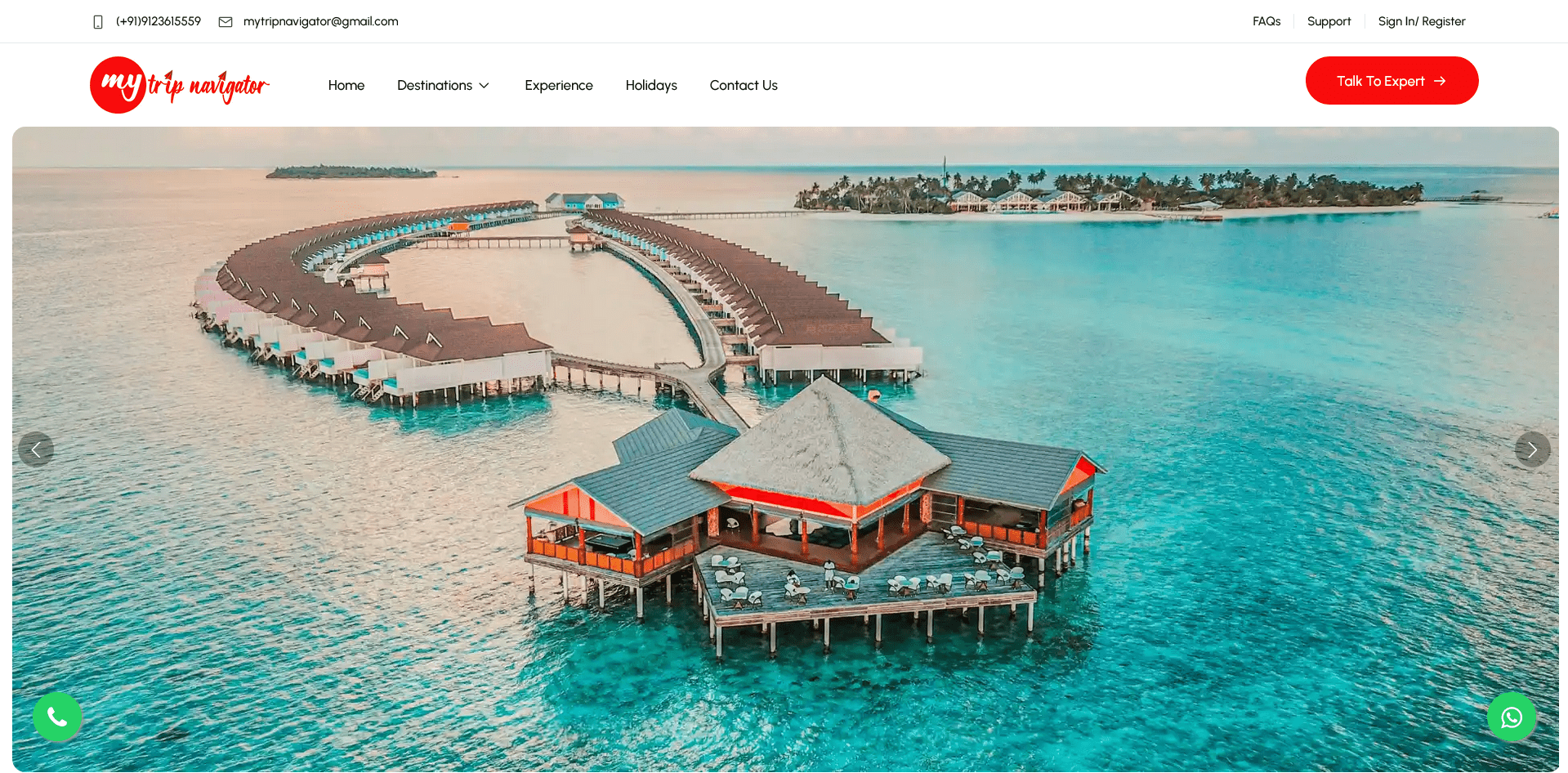Click the arrow inside Talk To Expert
Viewport: 1568px width, 773px height.
point(1440,81)
